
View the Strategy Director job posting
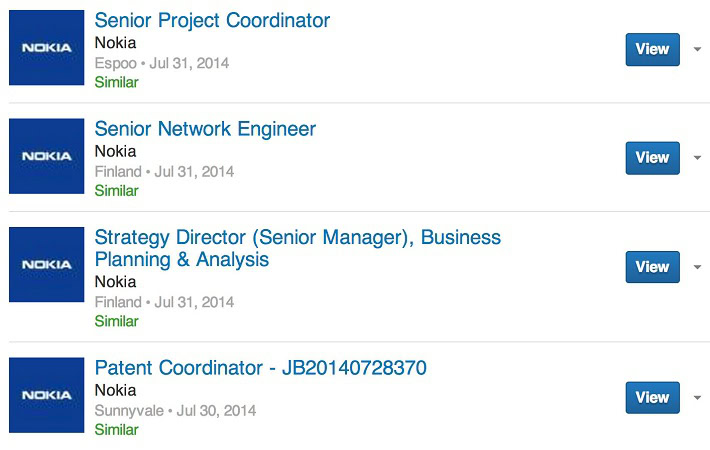tap(652, 267)
